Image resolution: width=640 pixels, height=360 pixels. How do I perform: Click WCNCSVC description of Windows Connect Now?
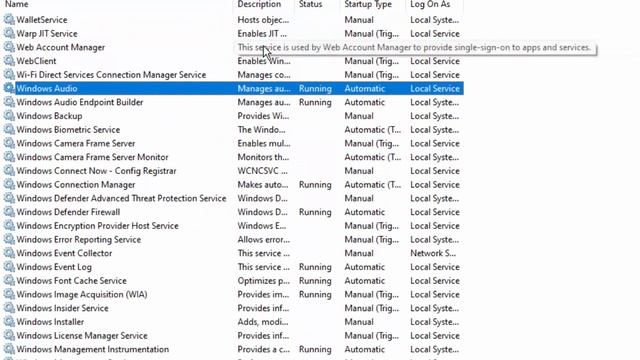point(262,171)
